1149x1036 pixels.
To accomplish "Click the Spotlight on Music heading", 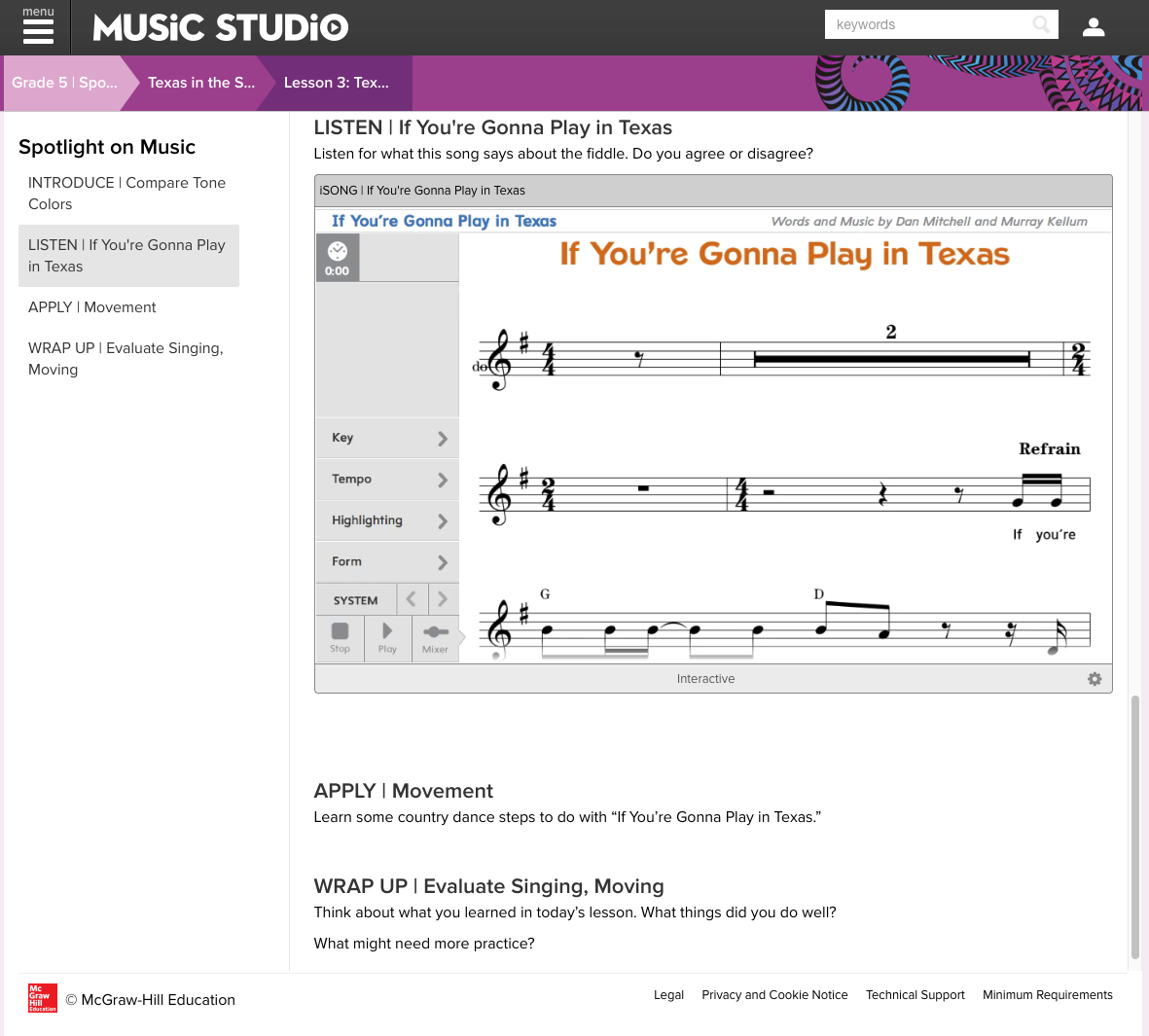I will tap(107, 147).
